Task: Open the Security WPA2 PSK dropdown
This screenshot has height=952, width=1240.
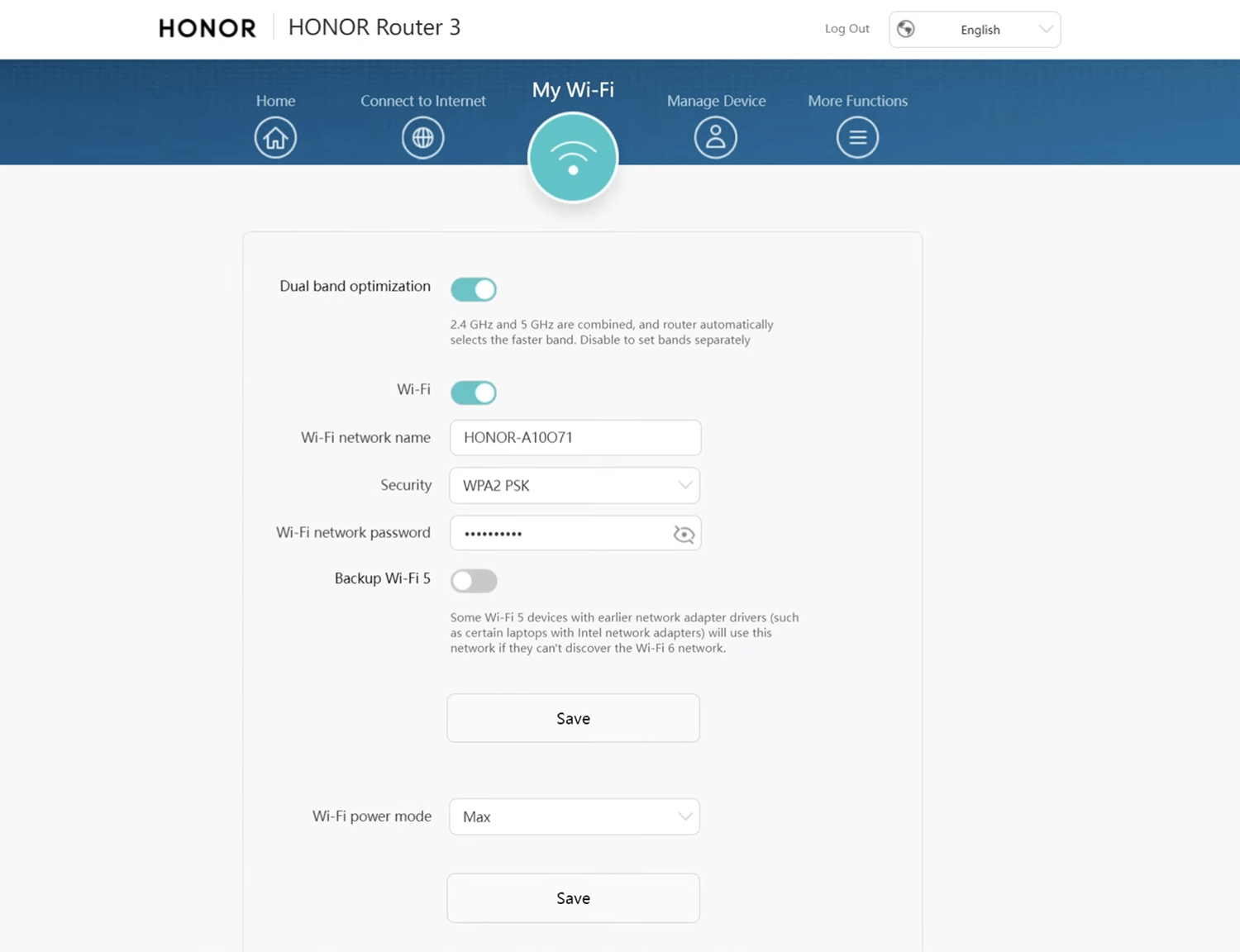Action: pyautogui.click(x=575, y=486)
